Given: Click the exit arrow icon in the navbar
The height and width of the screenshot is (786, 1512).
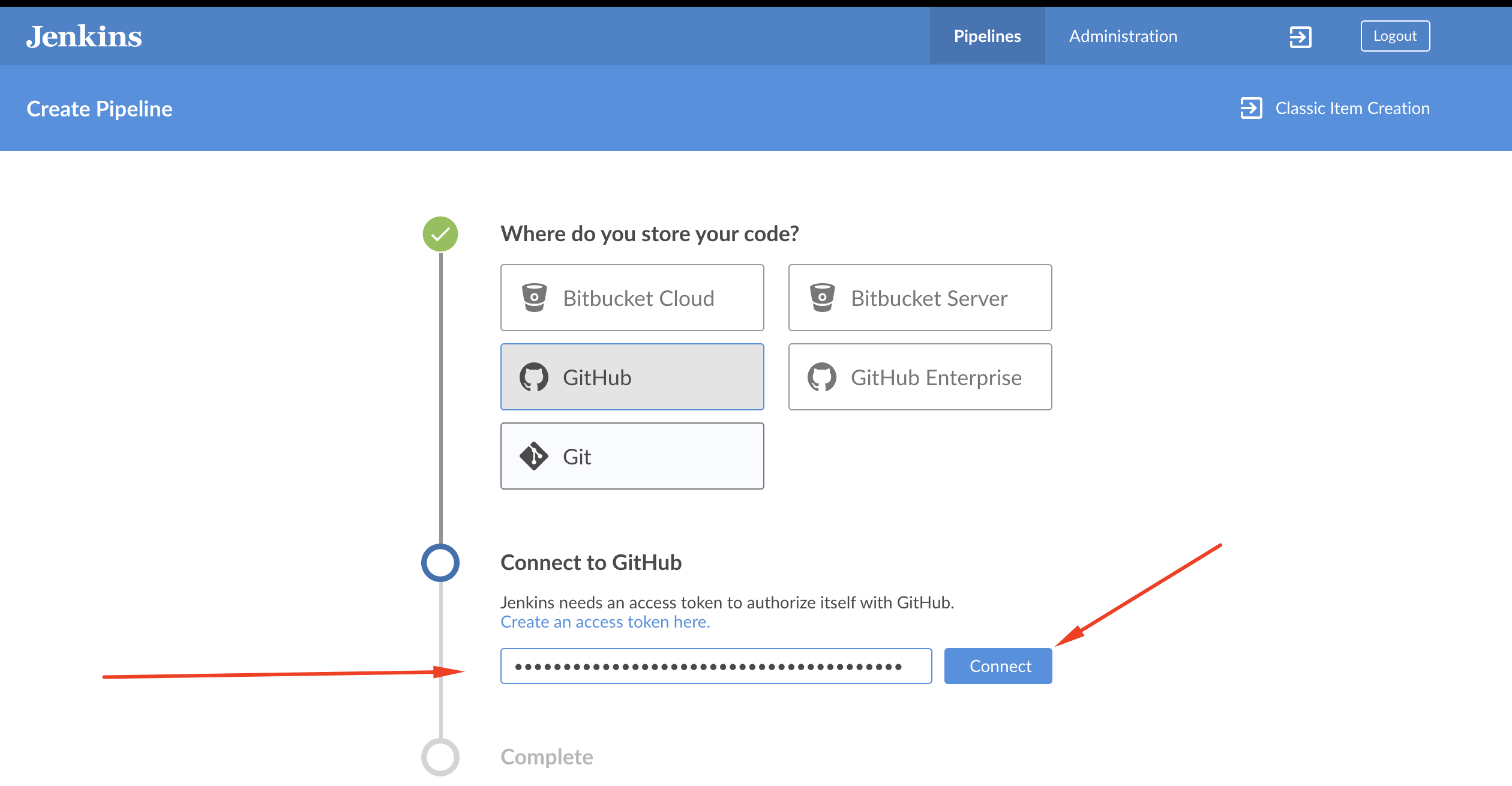Looking at the screenshot, I should (1301, 35).
